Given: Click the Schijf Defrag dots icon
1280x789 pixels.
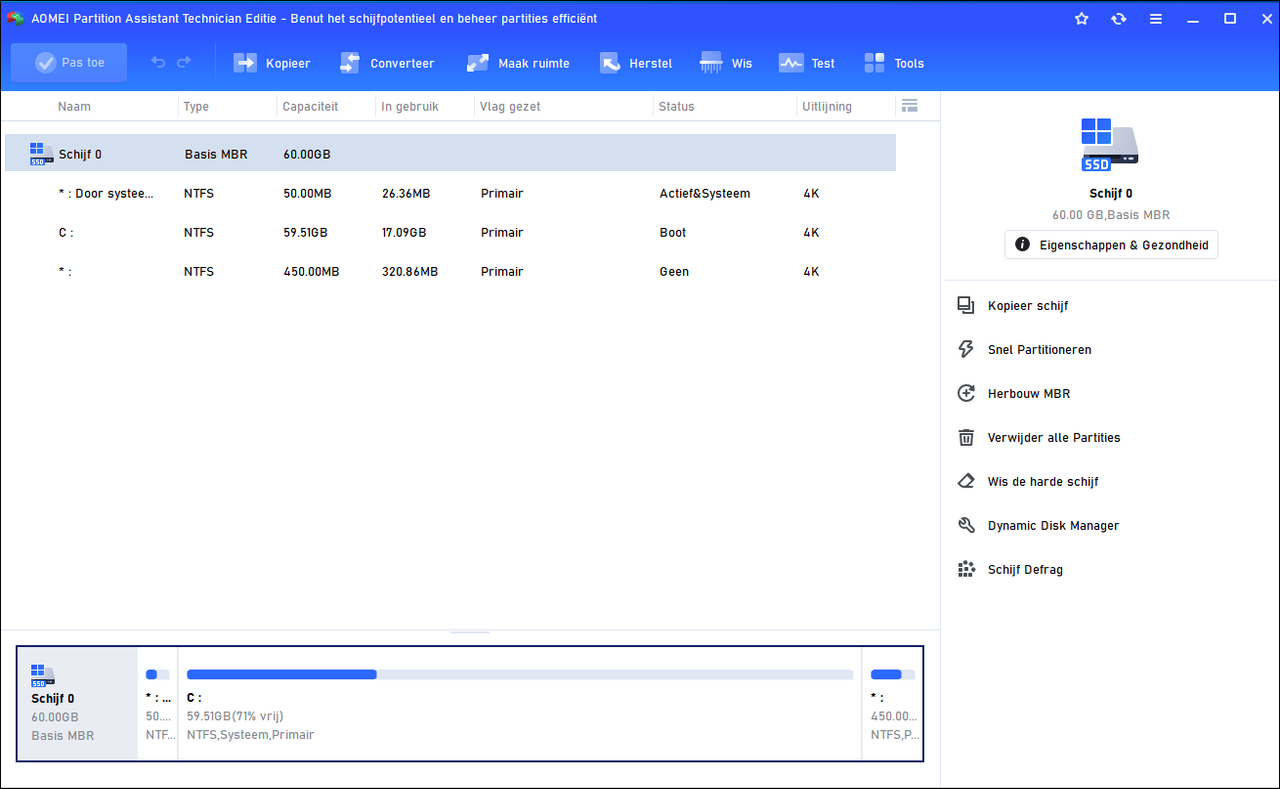Looking at the screenshot, I should pos(966,569).
